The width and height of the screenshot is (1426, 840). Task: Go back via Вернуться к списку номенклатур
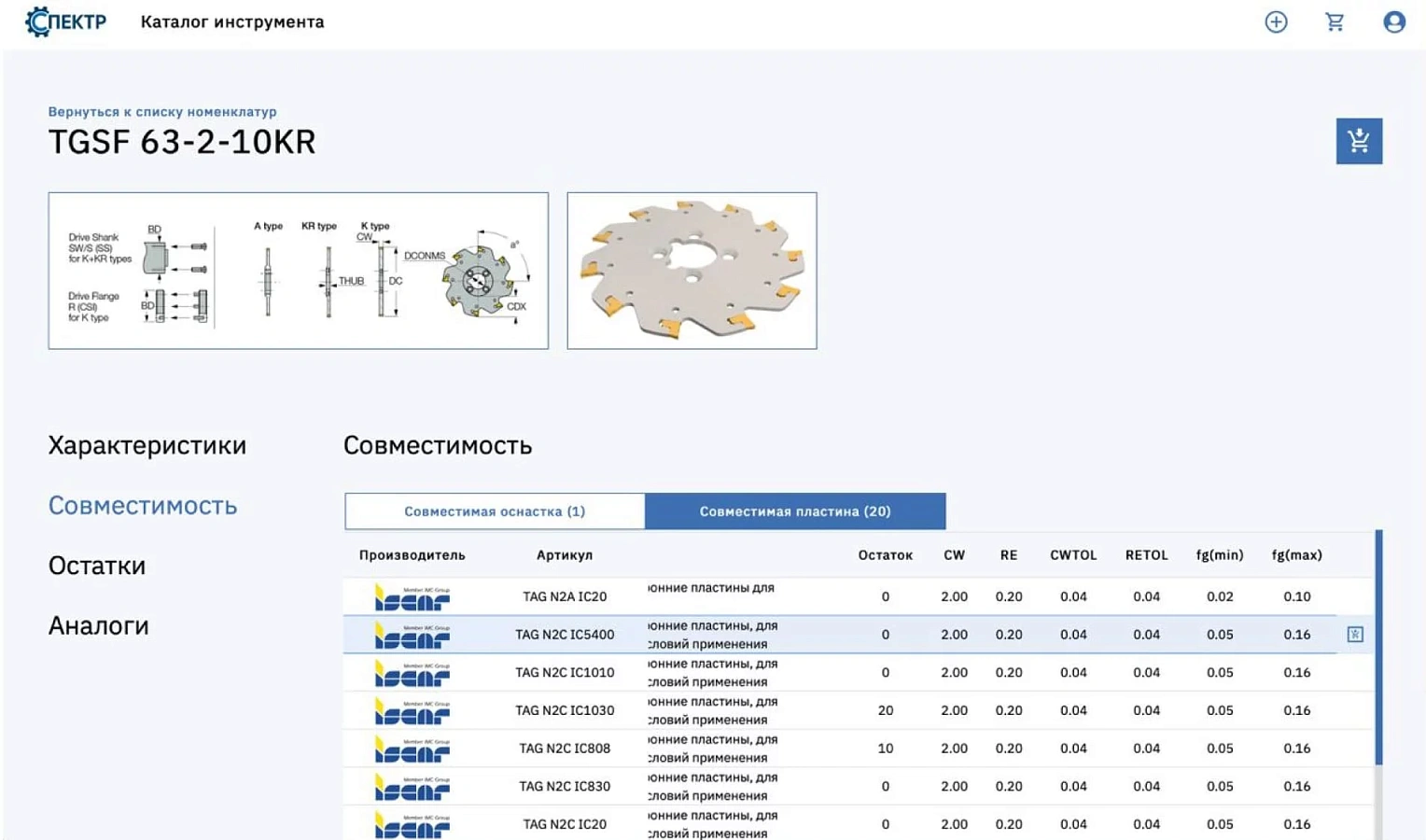[162, 111]
